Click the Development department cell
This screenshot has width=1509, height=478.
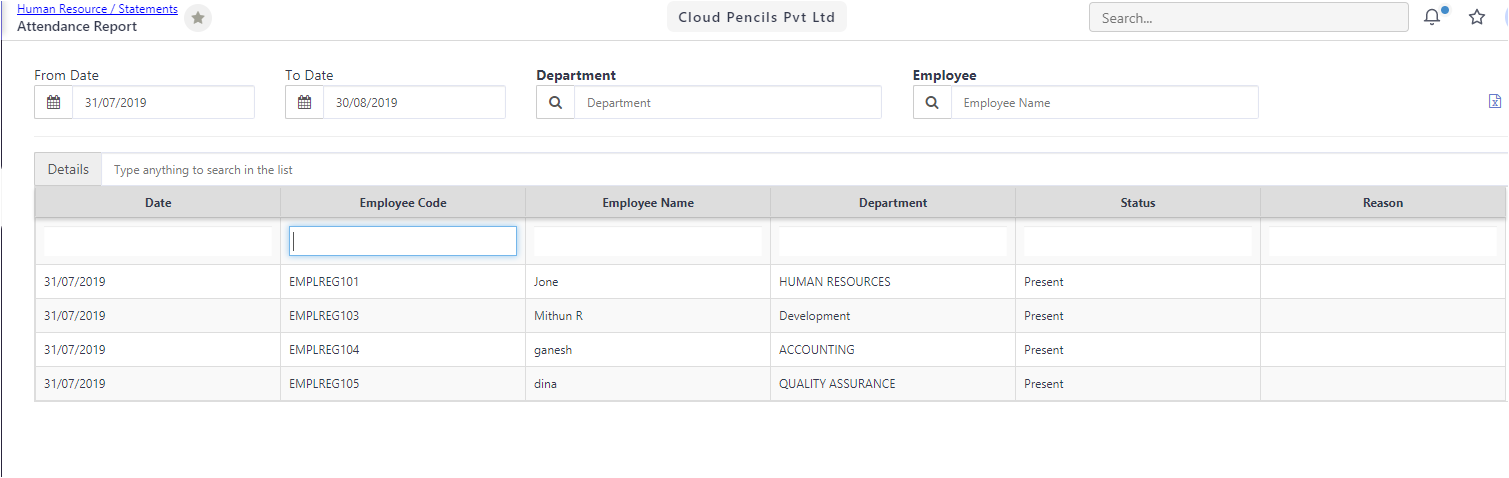(893, 316)
